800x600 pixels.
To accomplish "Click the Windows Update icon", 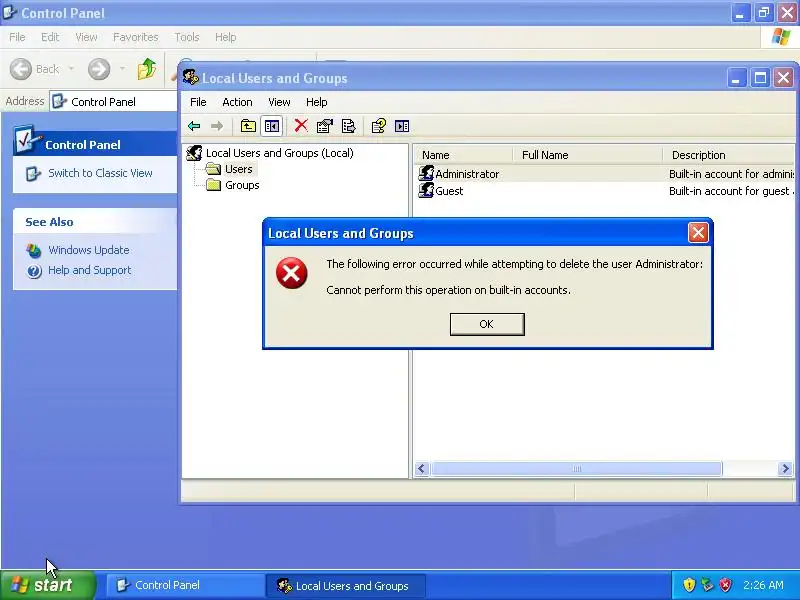I will click(x=34, y=251).
